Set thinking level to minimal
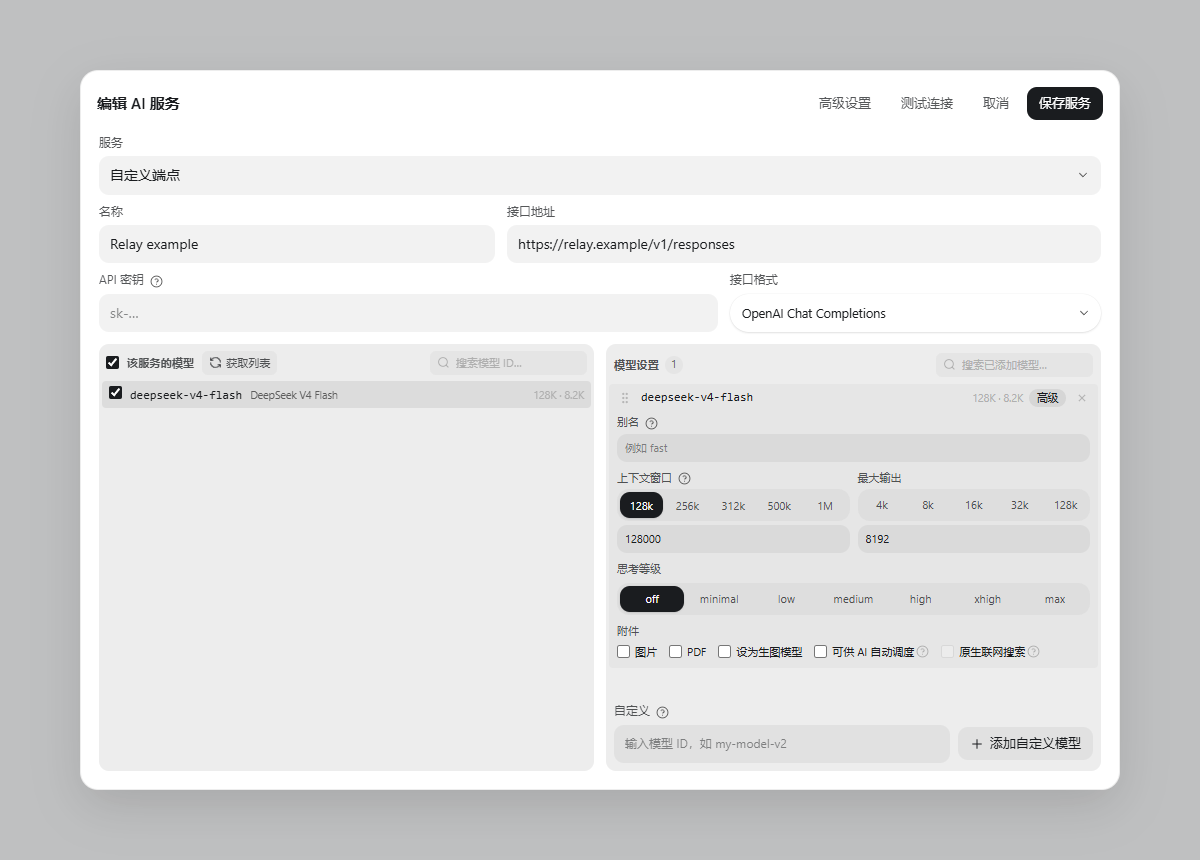This screenshot has height=860, width=1200. (719, 599)
